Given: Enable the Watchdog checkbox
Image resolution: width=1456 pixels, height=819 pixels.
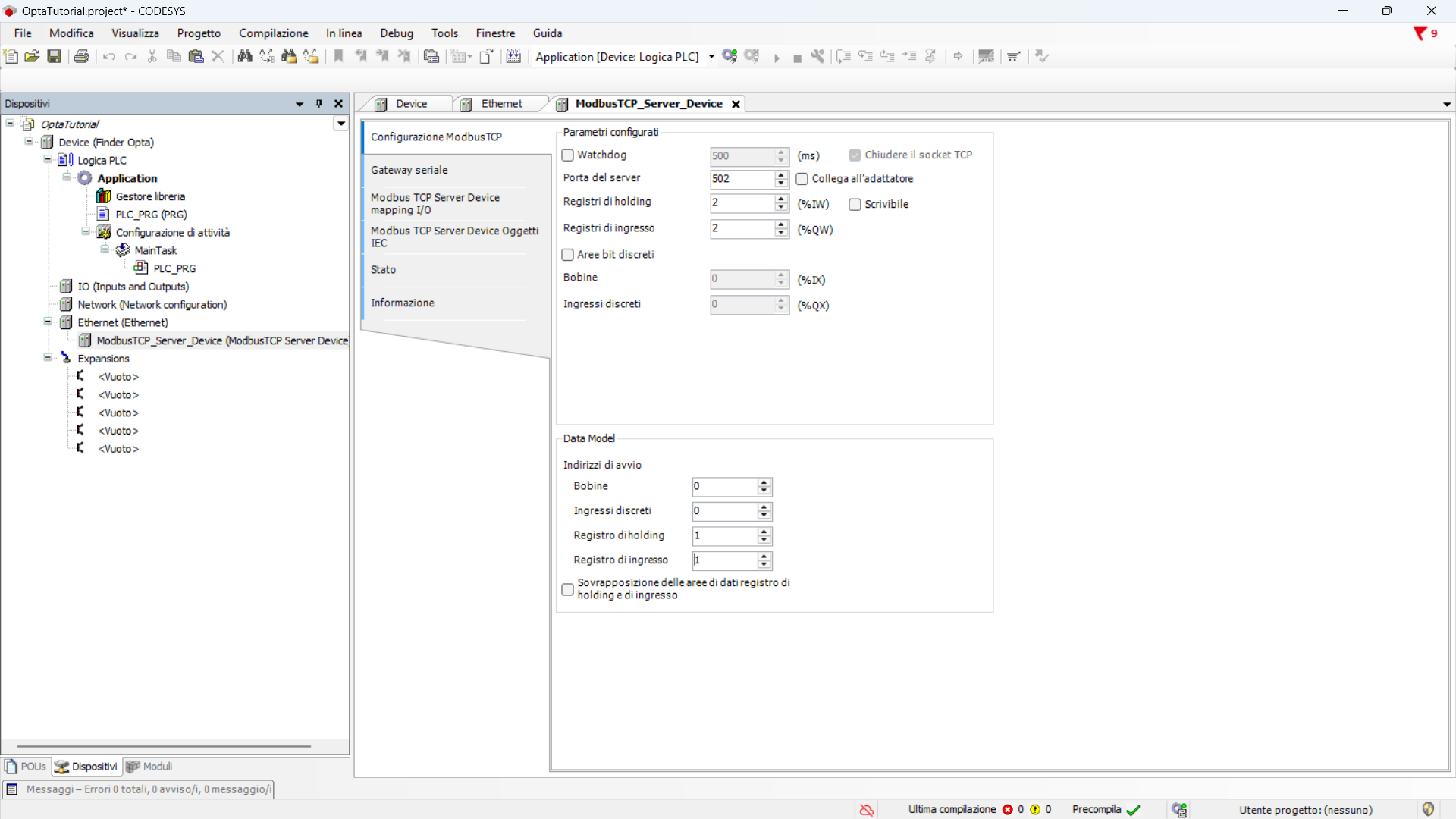Looking at the screenshot, I should point(567,155).
